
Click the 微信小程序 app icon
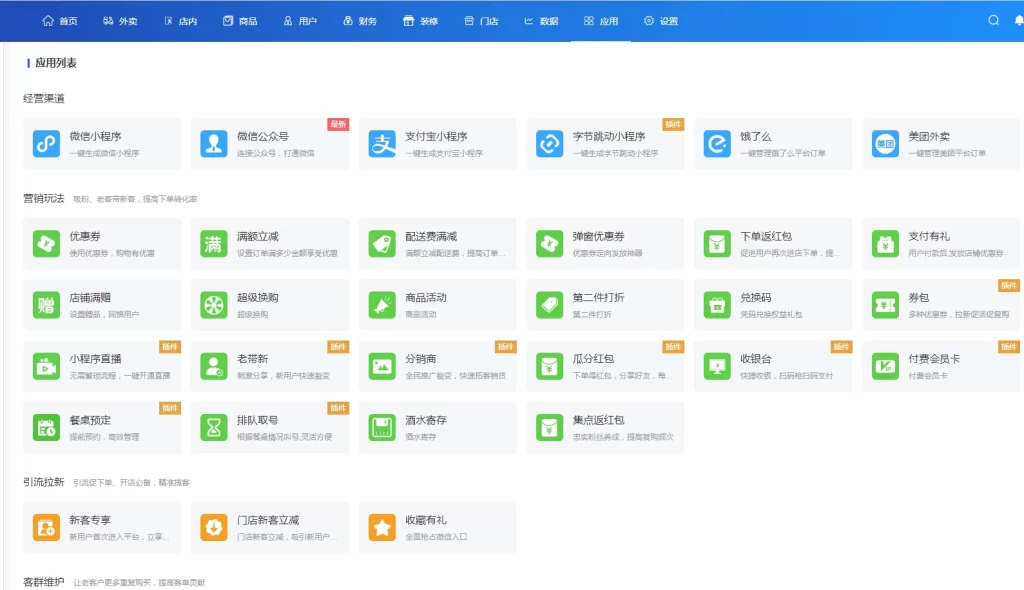[46, 144]
